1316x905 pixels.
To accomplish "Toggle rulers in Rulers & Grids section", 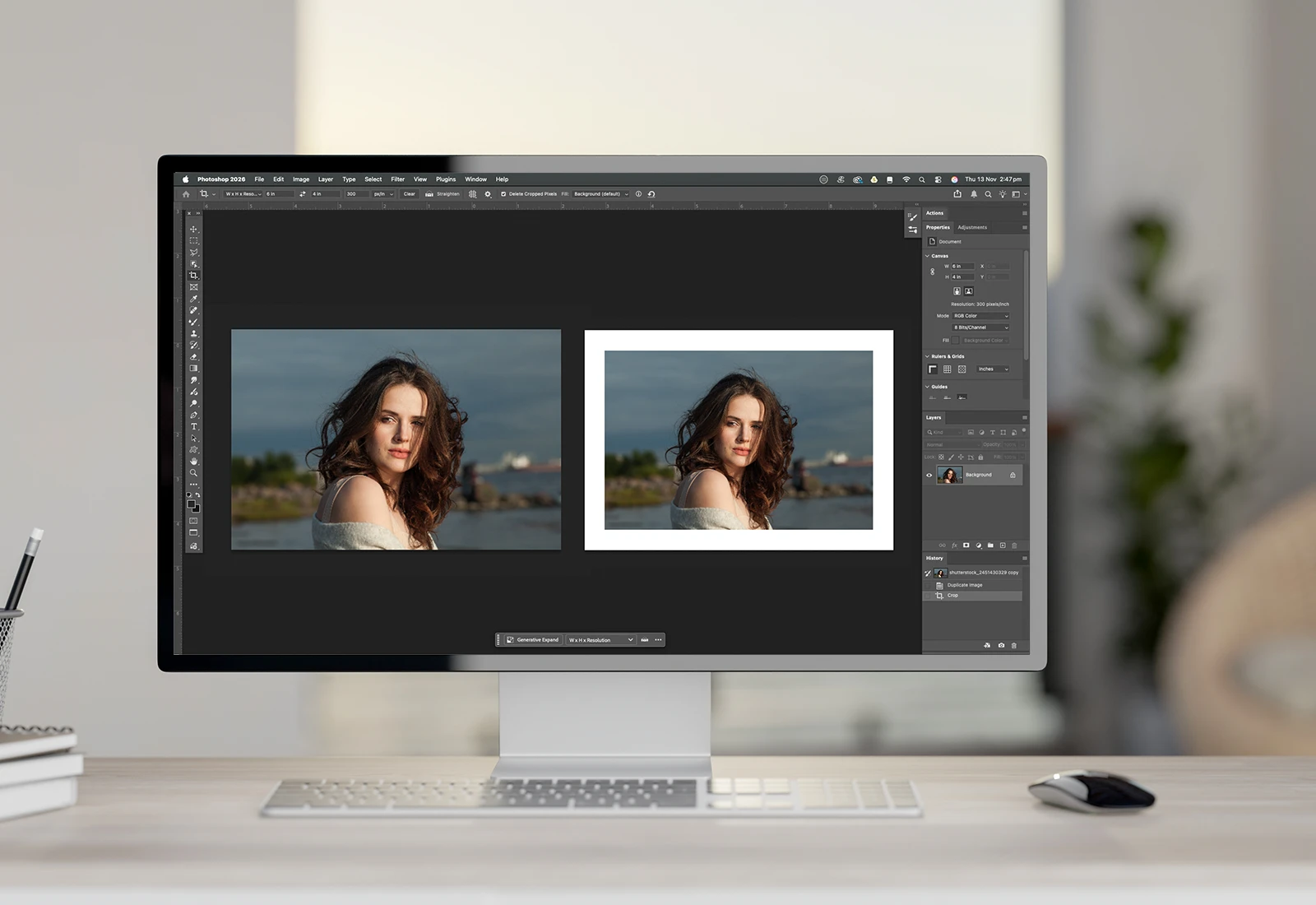I will pos(933,369).
